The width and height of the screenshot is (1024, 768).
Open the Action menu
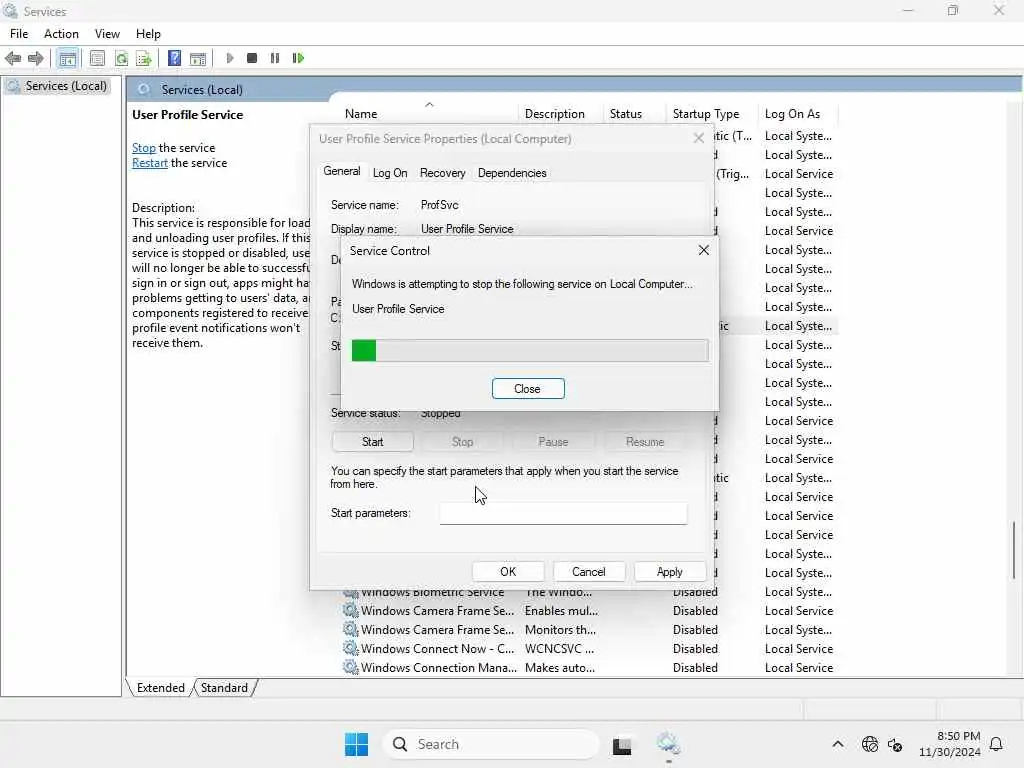(61, 34)
